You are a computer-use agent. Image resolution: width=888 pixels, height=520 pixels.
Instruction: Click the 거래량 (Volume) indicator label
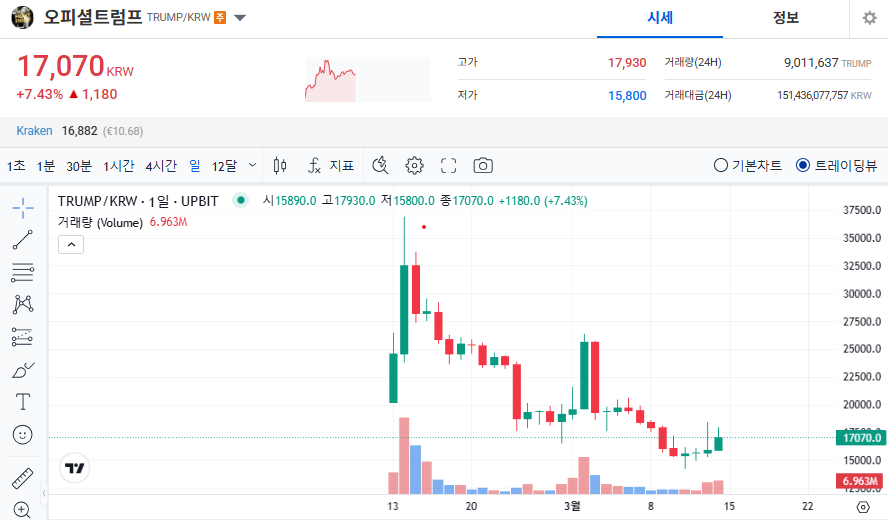pyautogui.click(x=100, y=222)
